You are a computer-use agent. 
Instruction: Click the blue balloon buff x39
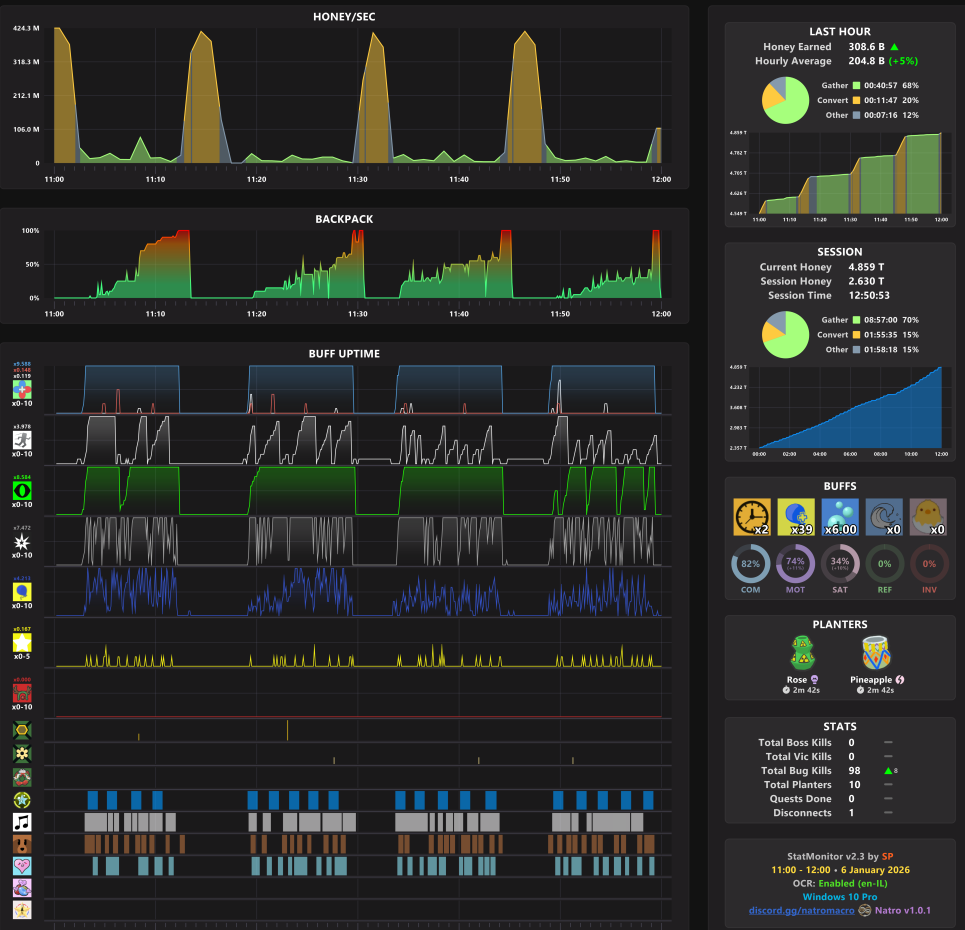[x=796, y=517]
